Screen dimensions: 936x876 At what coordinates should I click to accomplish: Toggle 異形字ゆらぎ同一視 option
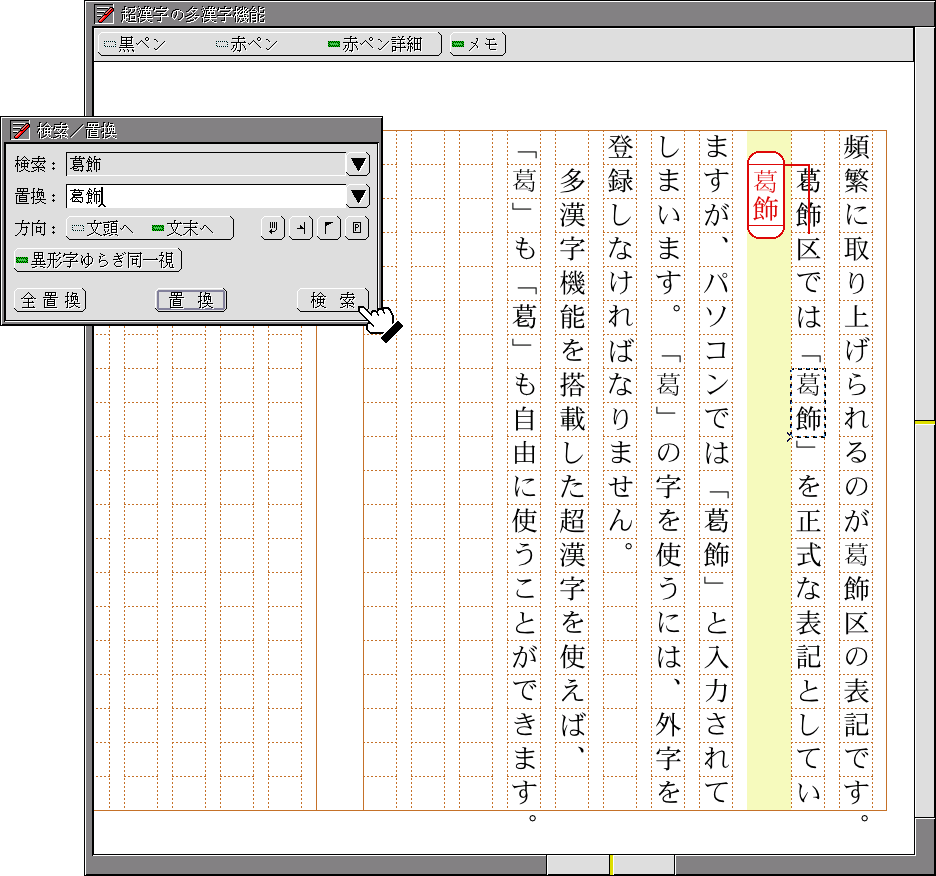point(98,261)
